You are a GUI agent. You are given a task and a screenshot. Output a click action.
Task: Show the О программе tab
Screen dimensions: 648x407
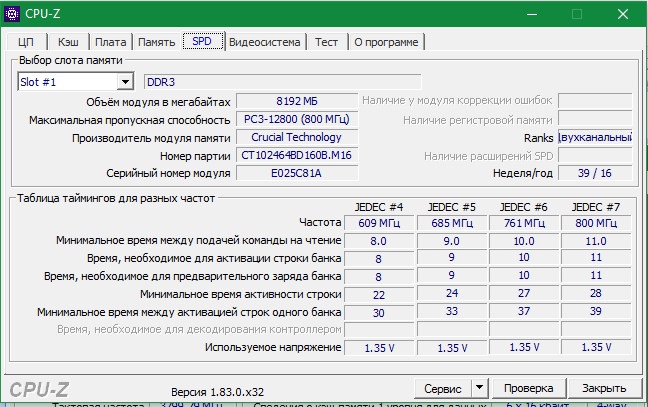(x=386, y=42)
